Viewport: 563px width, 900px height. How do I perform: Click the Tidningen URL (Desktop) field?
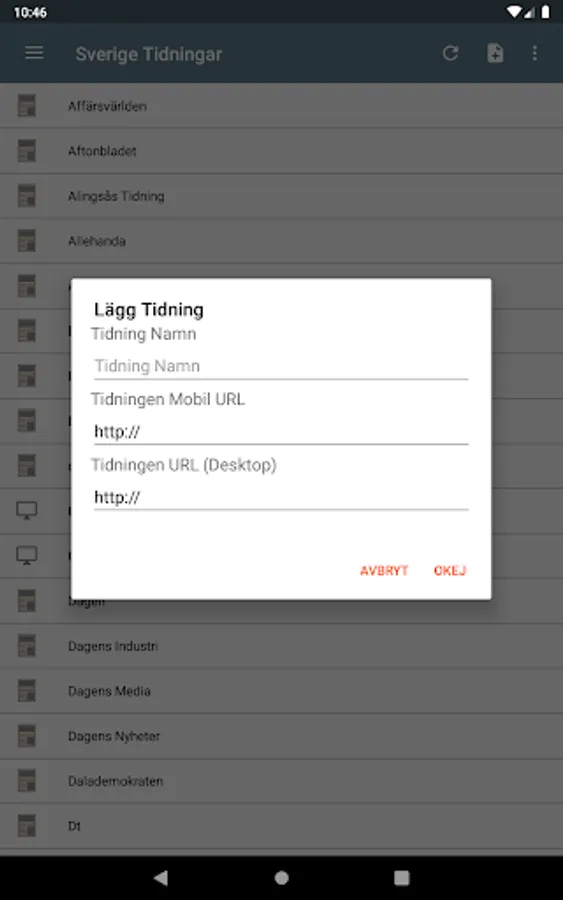click(281, 497)
